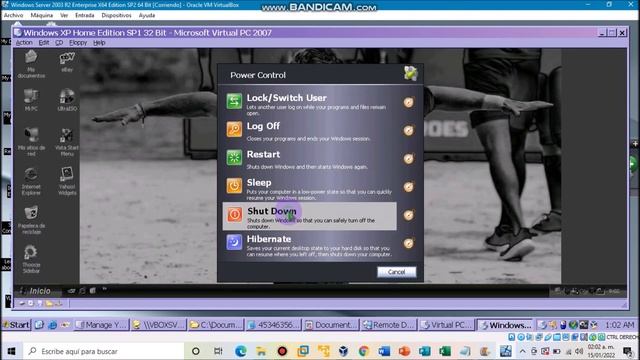Select the Papelera de reciclaje icon
This screenshot has height=360, width=640.
point(31,220)
